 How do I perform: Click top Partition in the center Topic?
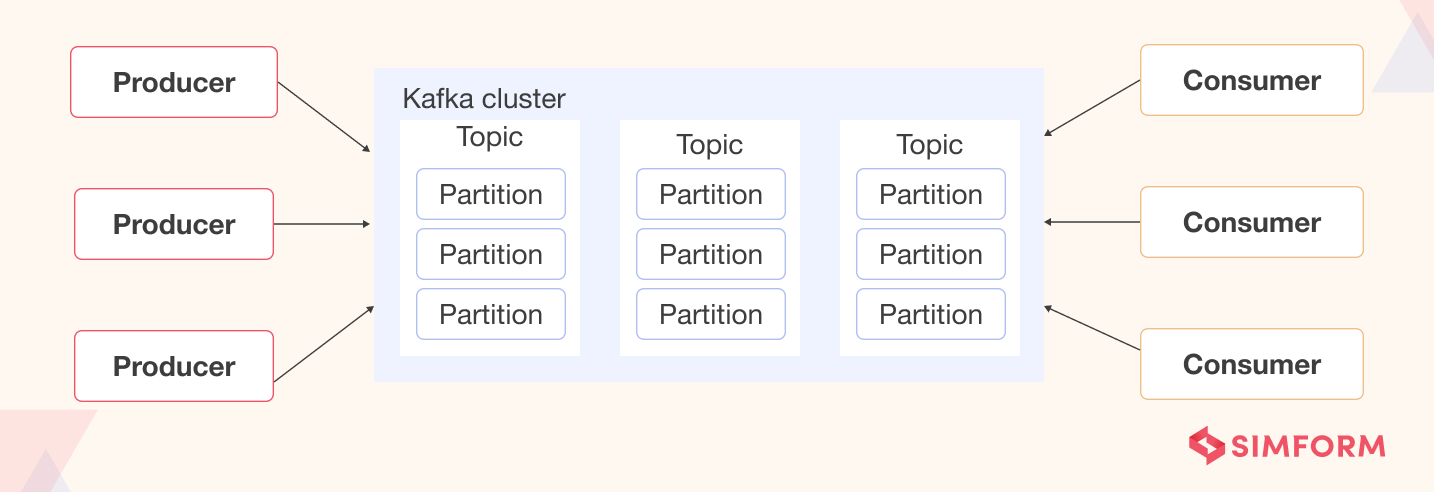point(711,194)
